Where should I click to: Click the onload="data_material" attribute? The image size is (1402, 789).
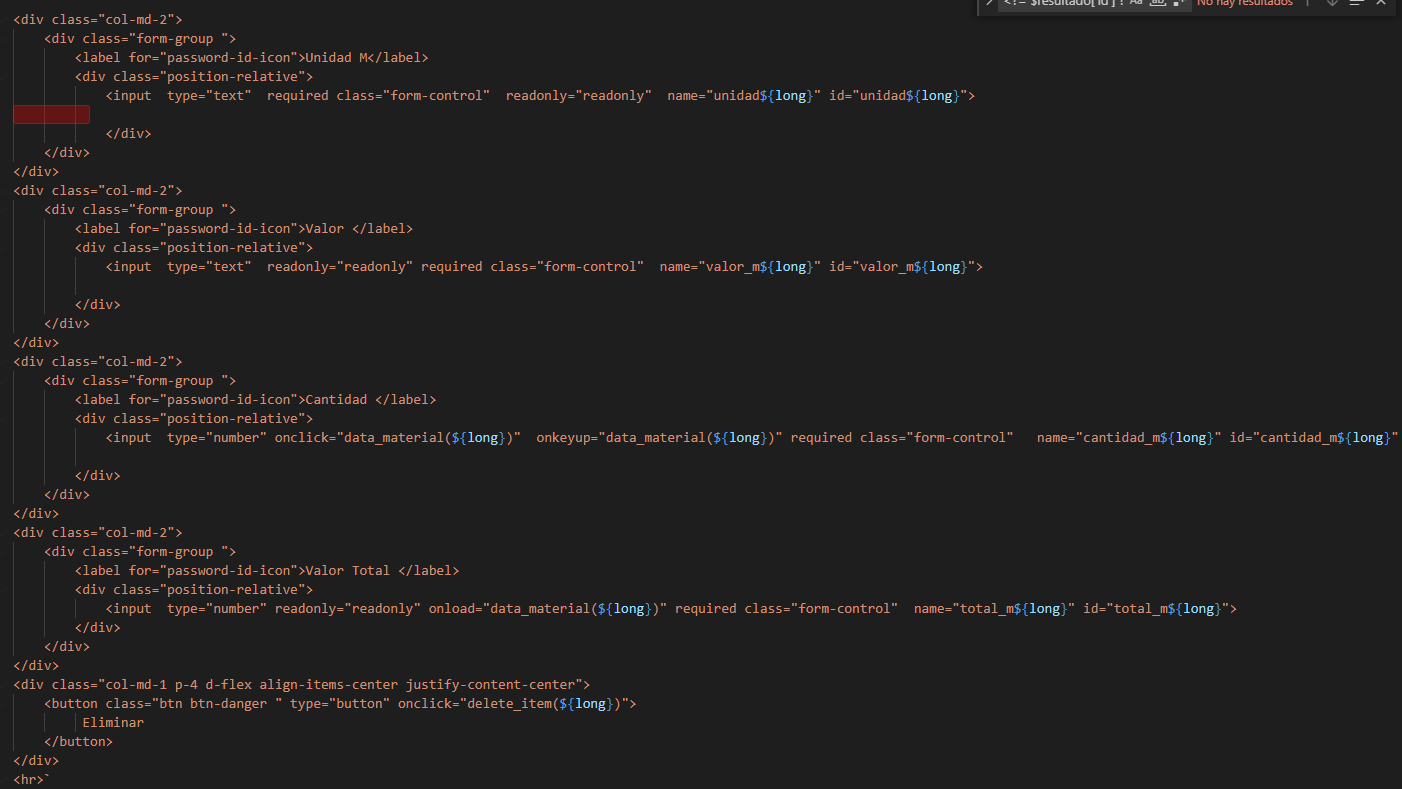tap(548, 609)
